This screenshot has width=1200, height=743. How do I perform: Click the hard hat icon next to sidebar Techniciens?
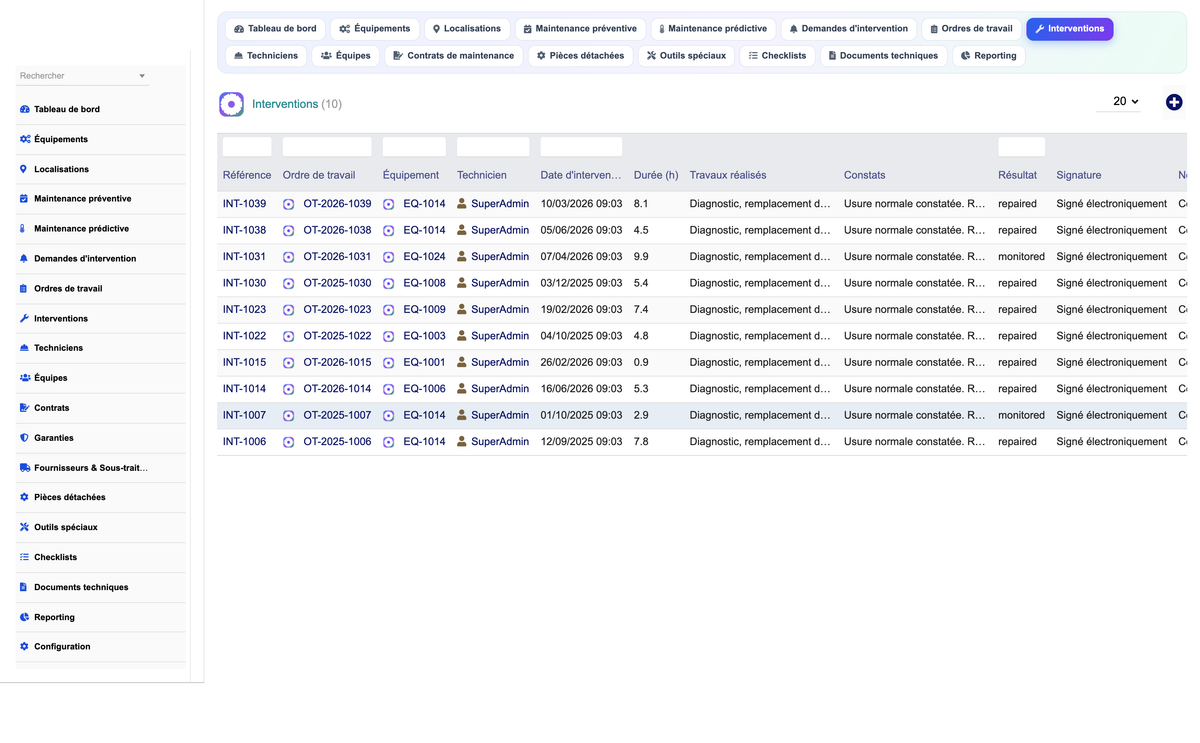click(x=24, y=348)
